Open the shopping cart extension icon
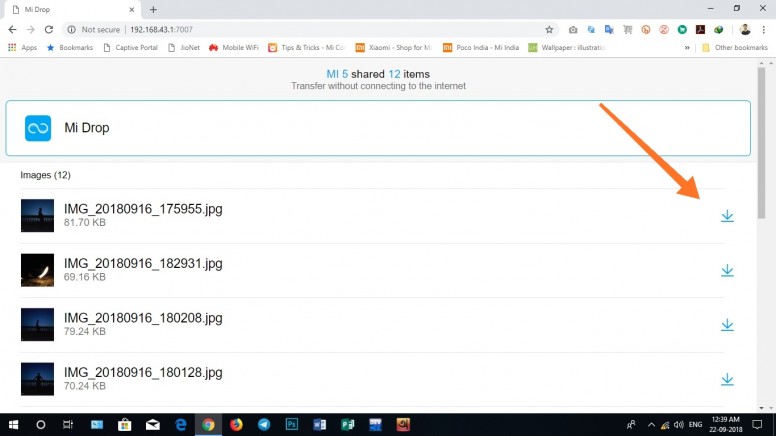The width and height of the screenshot is (776, 436). (628, 30)
